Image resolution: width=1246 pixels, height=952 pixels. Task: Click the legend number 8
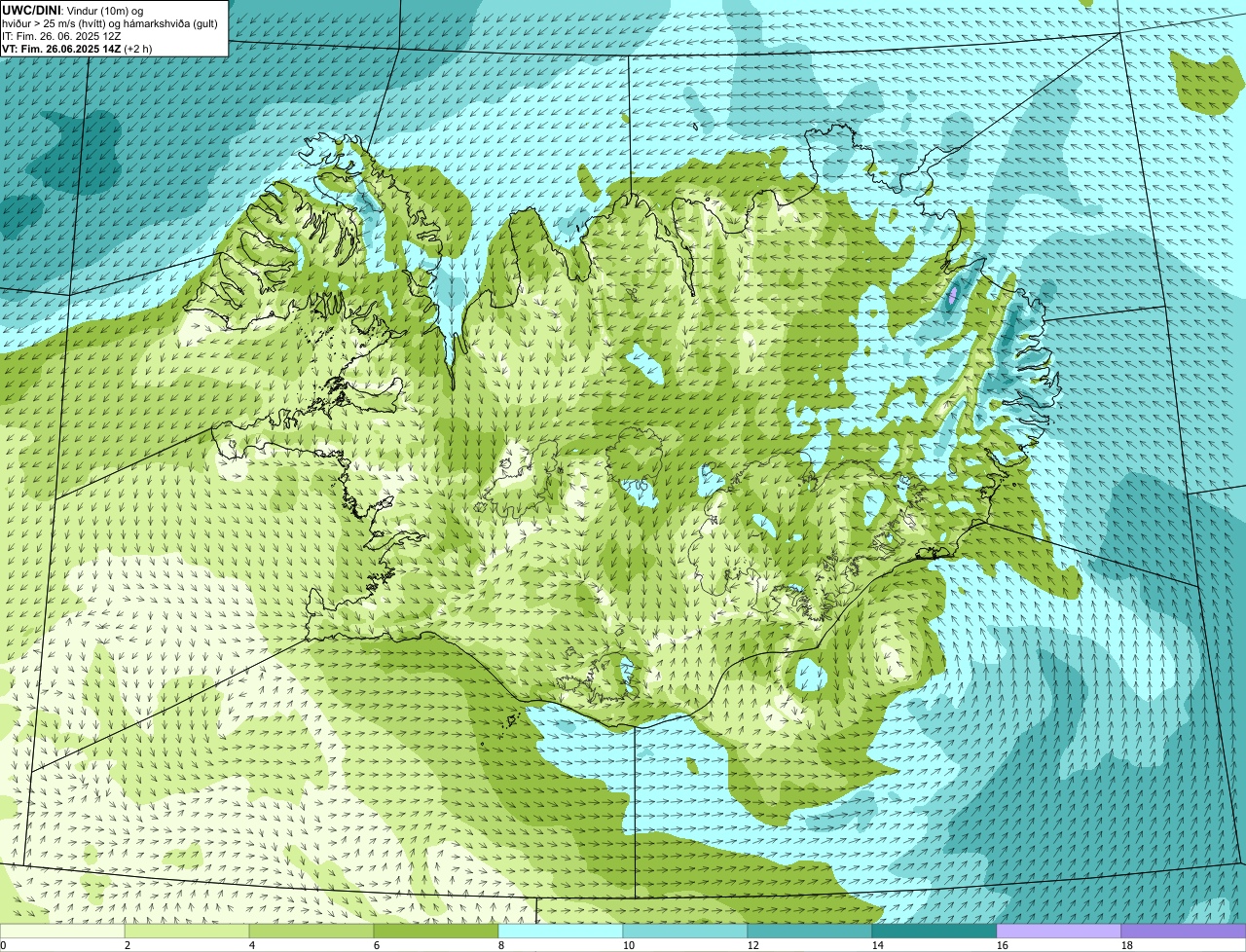[501, 945]
